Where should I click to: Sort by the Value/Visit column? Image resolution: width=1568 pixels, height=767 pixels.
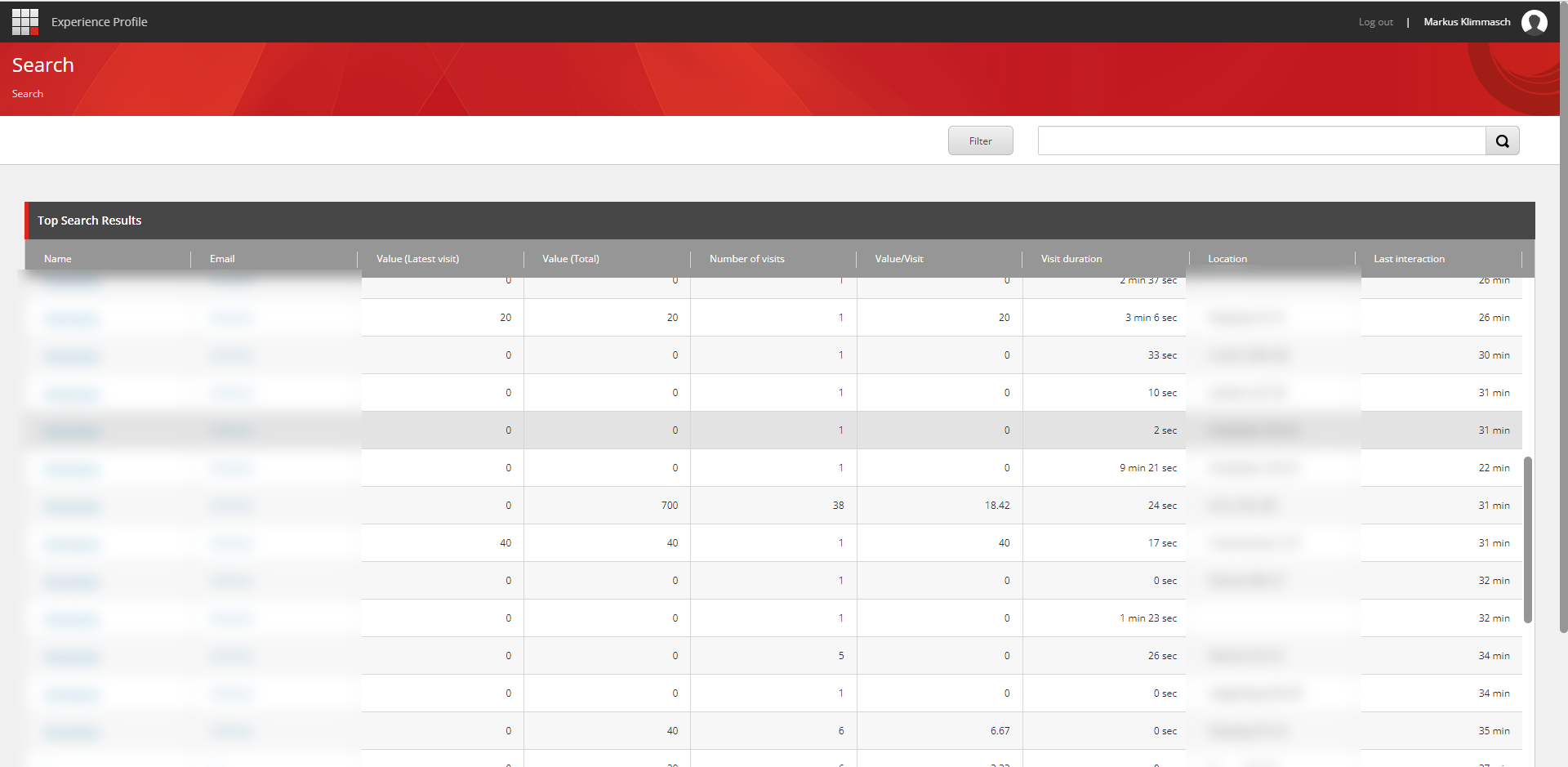(898, 258)
